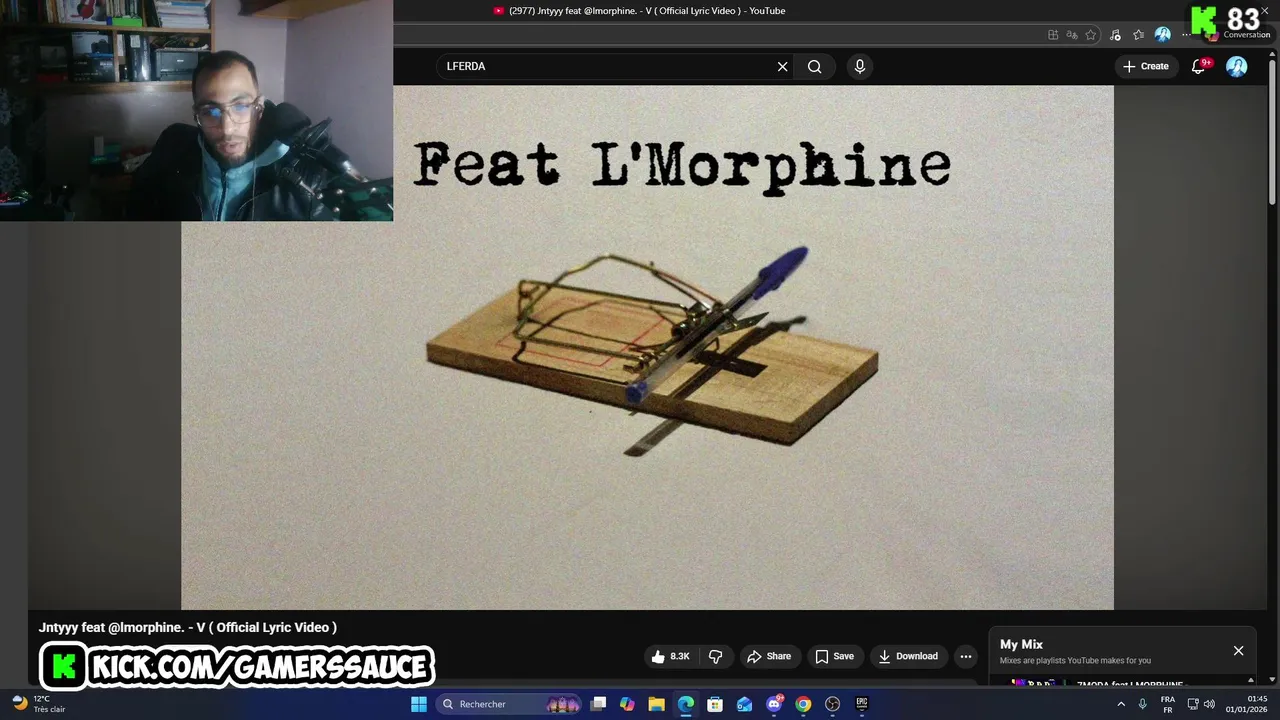
Task: Clear the LFERDA search text
Action: tap(782, 66)
